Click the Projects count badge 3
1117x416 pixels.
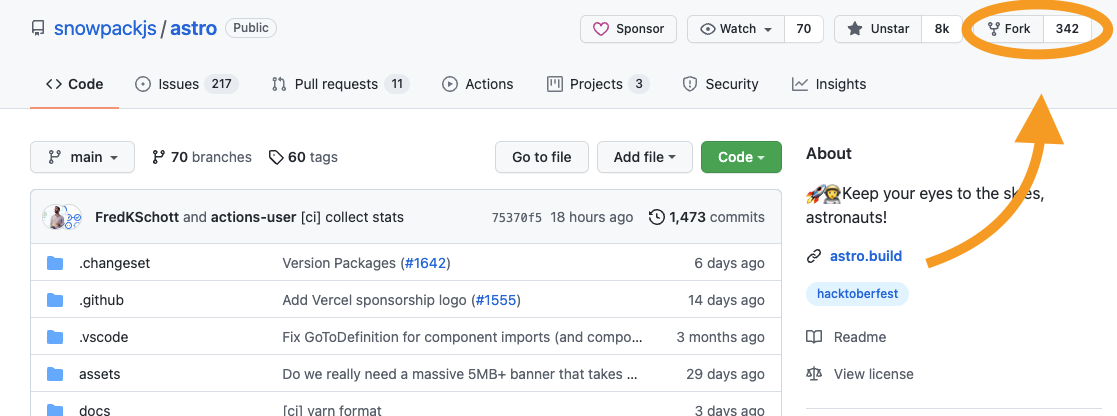[x=639, y=84]
